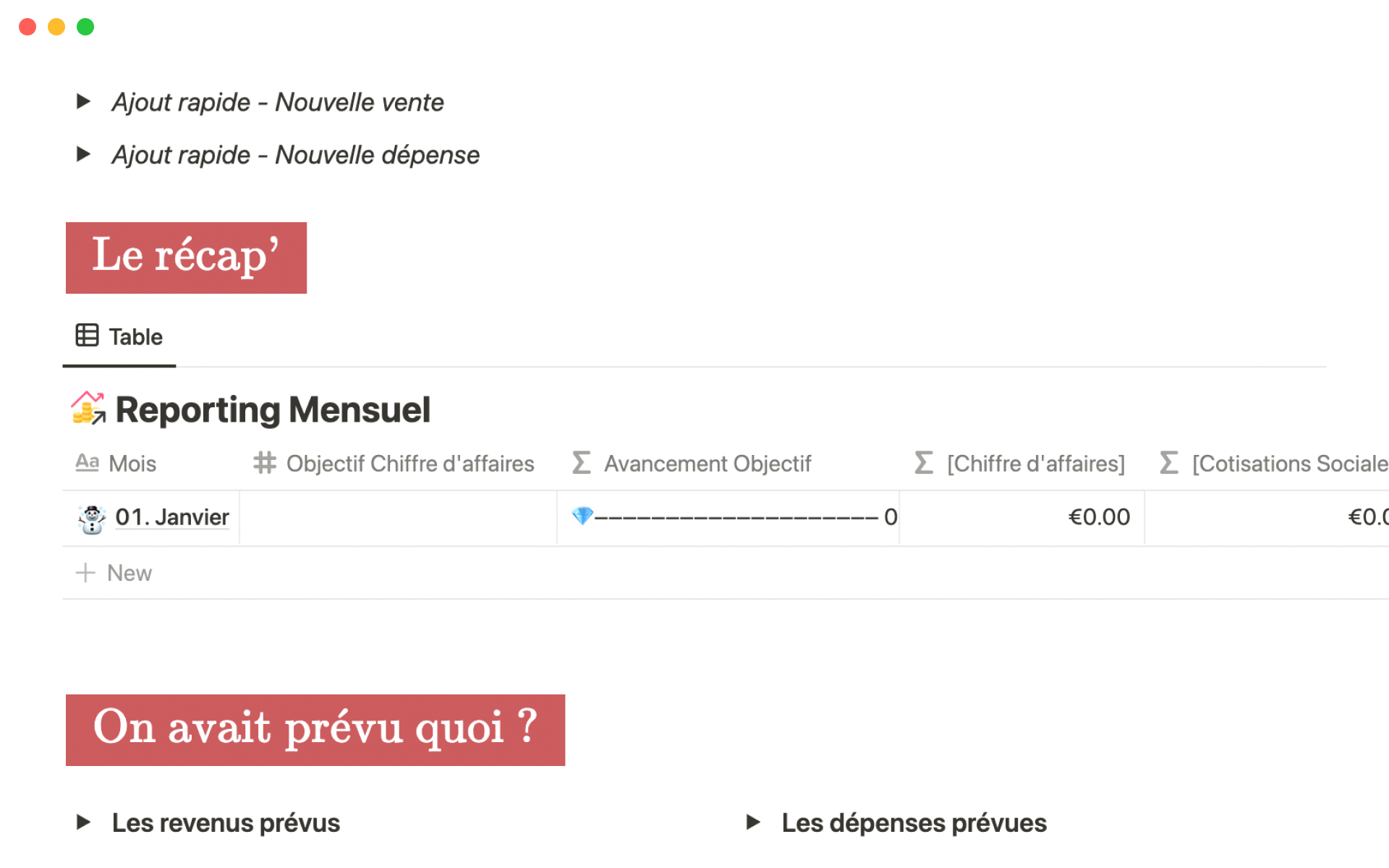Open the Reporting Mensuel database title
Screen dimensions: 1389x868
(x=273, y=410)
